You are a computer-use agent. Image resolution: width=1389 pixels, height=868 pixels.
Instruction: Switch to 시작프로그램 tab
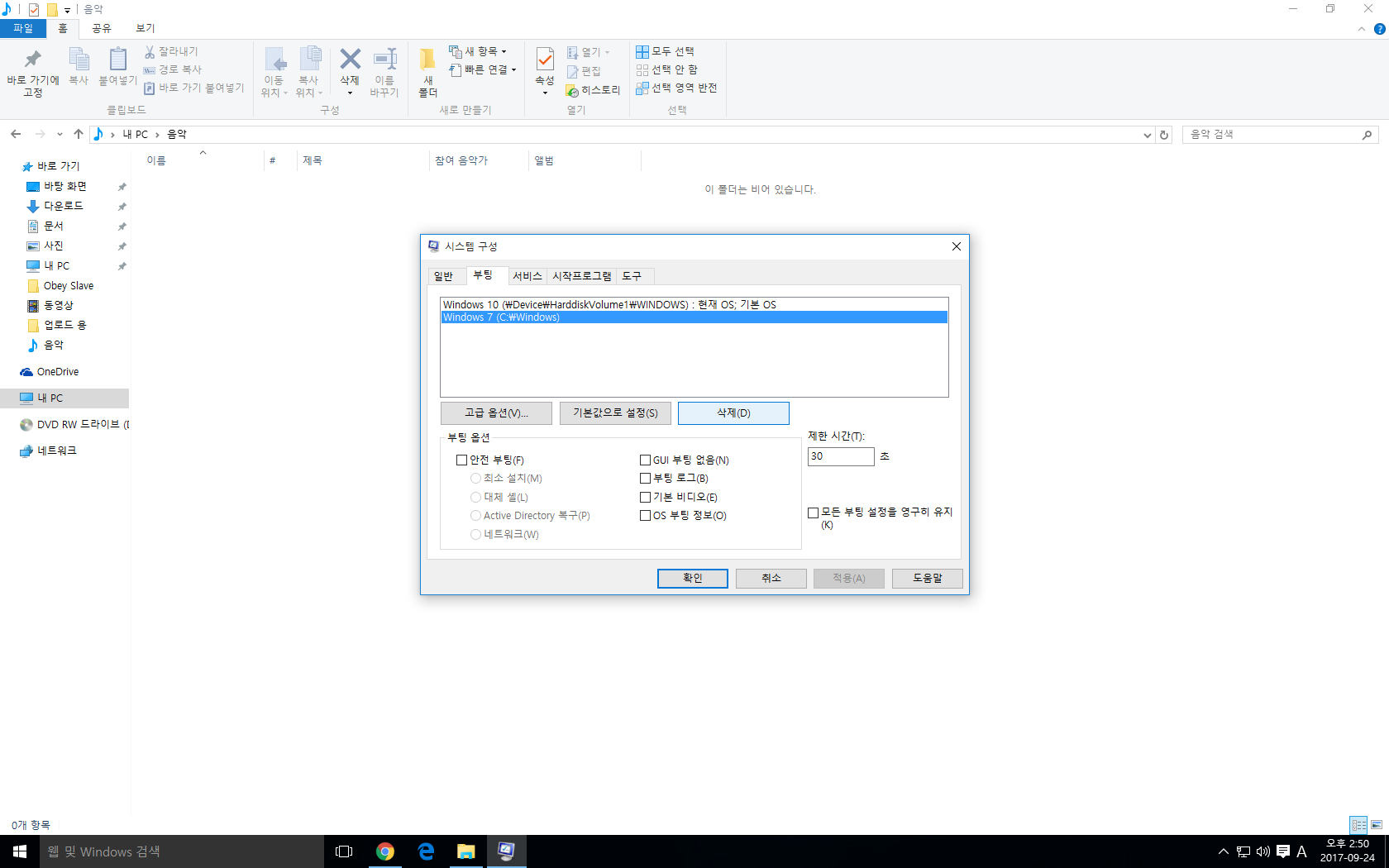tap(582, 276)
